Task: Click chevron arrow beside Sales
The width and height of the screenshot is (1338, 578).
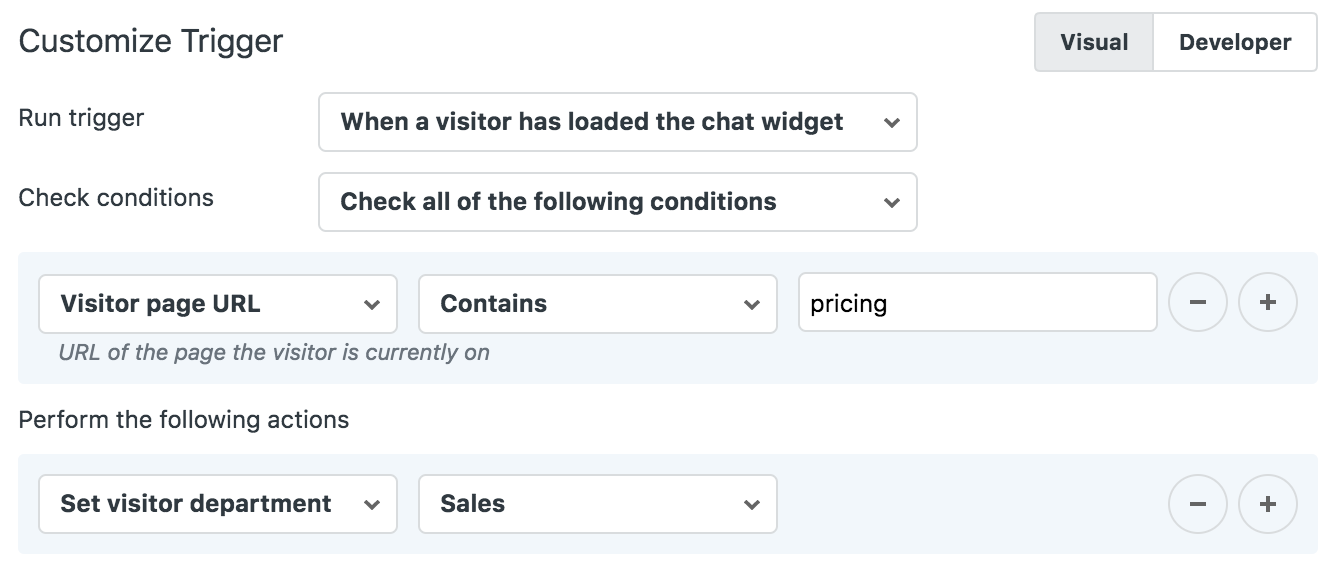Action: (x=752, y=505)
